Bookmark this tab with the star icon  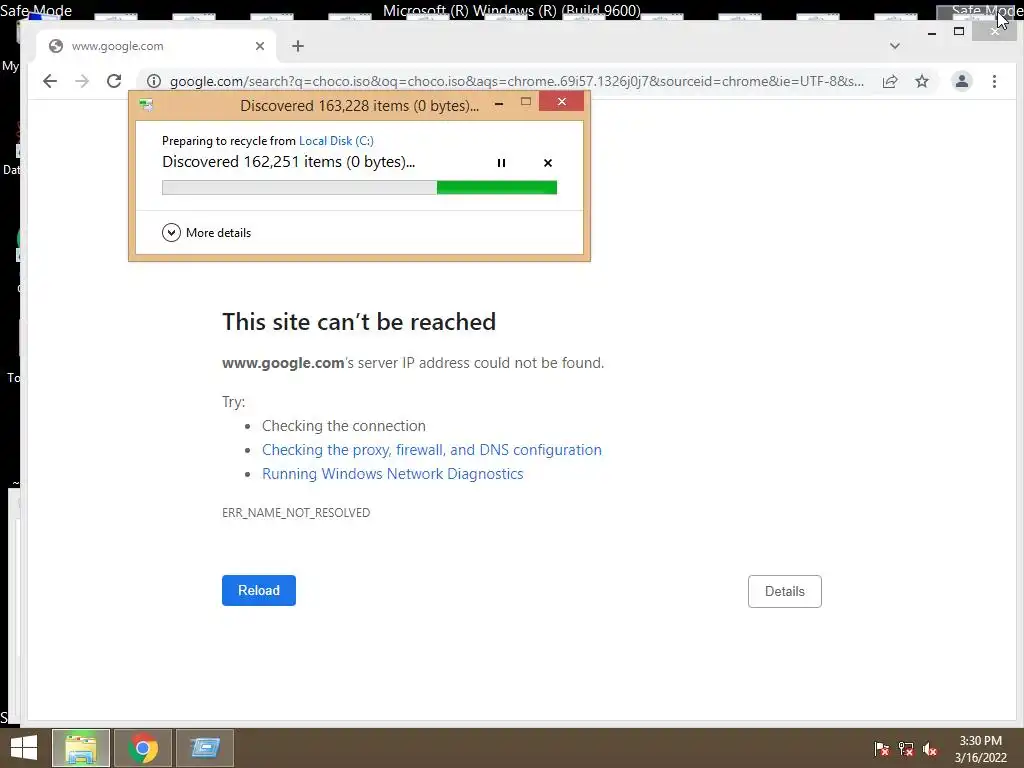[x=921, y=81]
